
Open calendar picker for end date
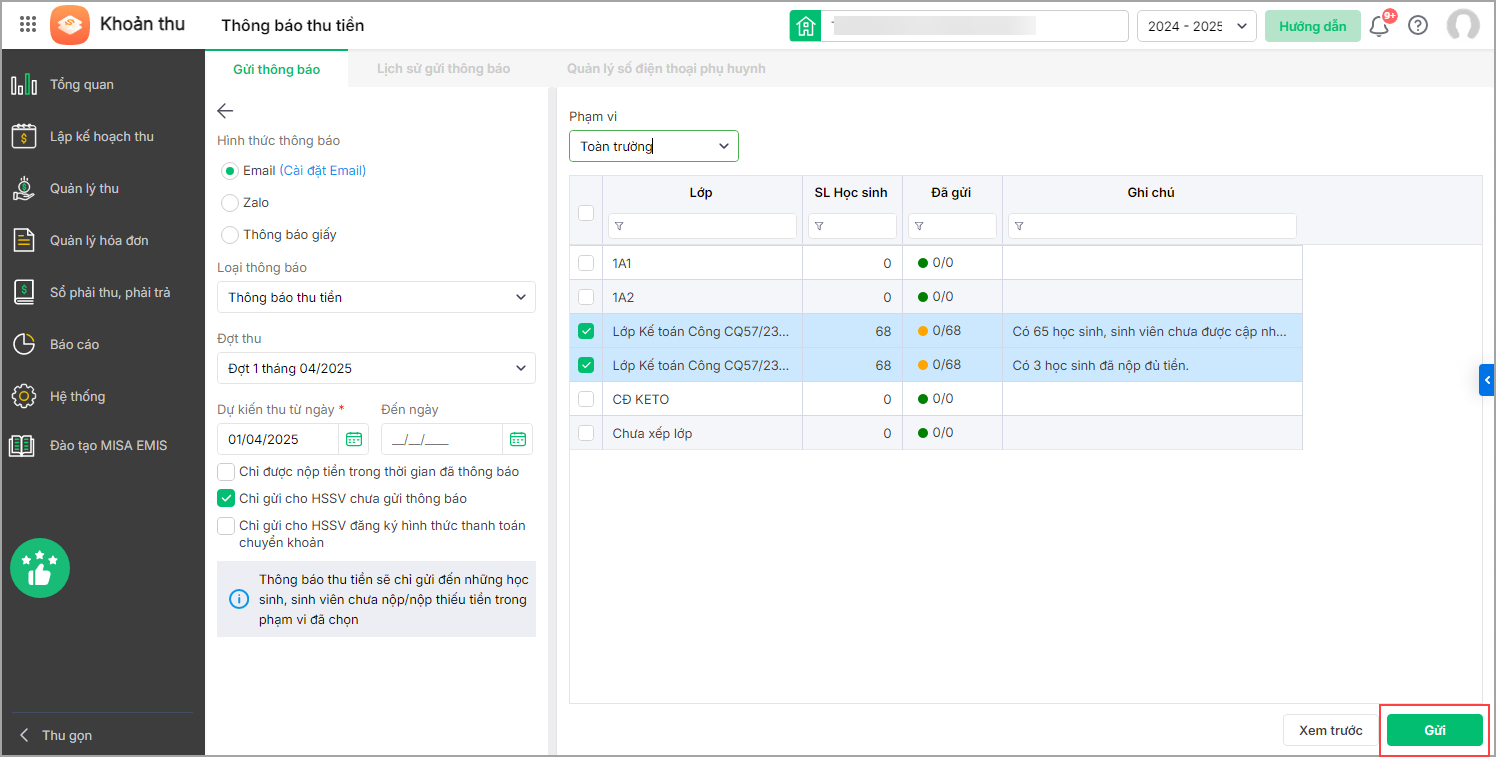517,439
